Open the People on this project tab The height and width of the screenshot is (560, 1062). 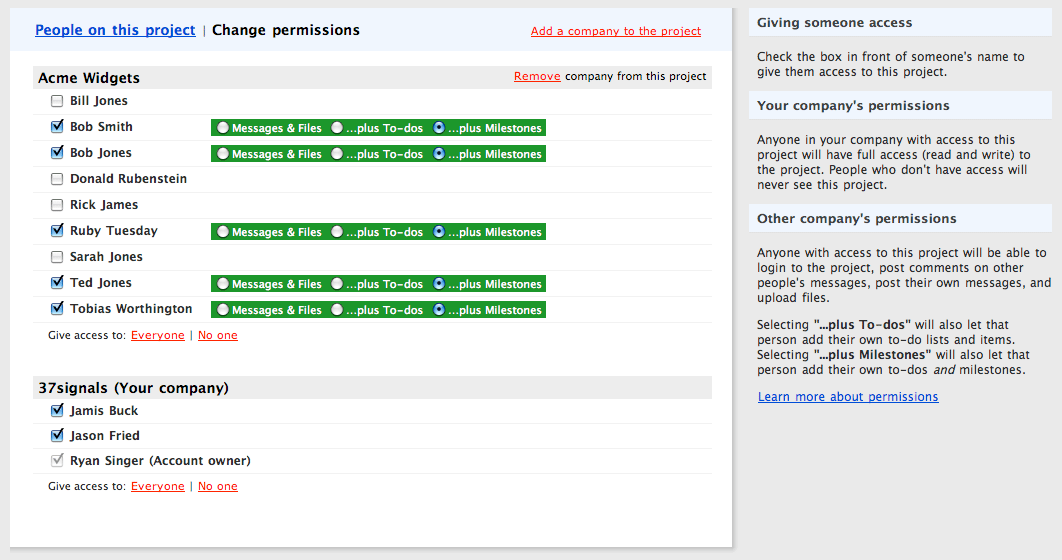click(115, 30)
